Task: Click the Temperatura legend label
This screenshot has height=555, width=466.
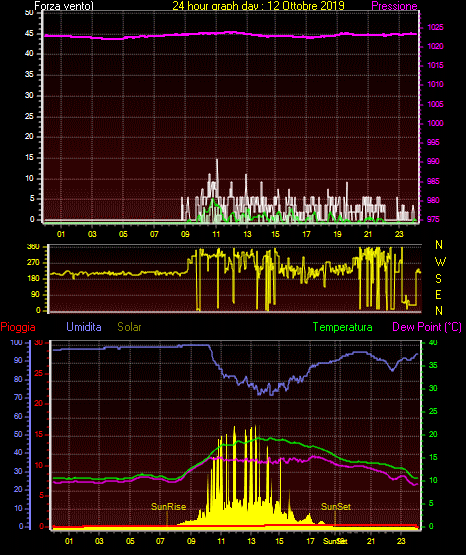Action: 343,327
